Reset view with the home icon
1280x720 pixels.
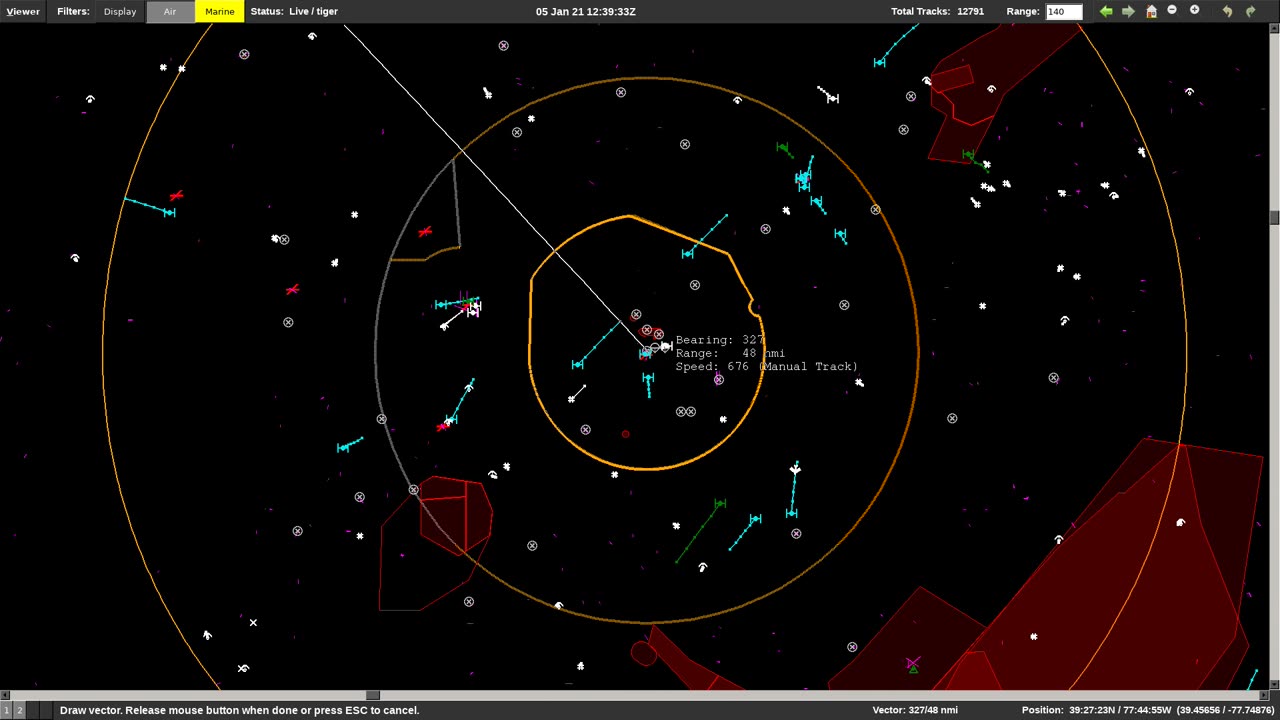[1151, 11]
